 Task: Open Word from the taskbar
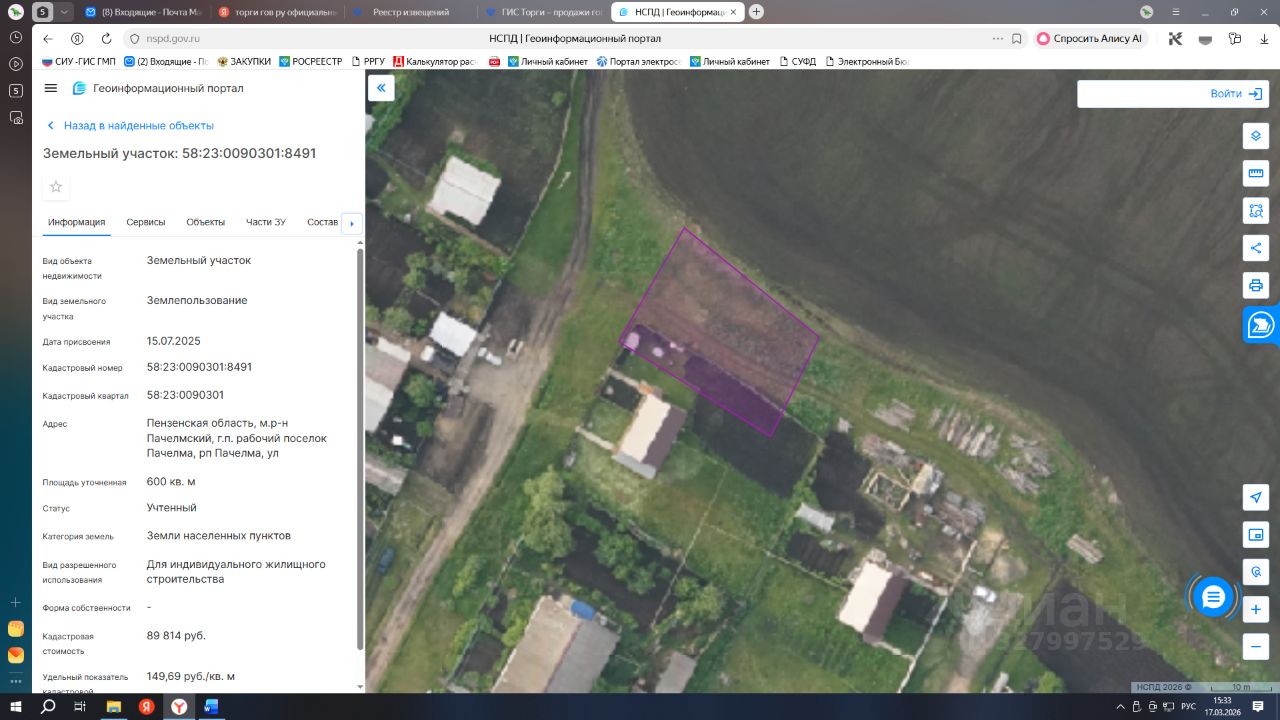click(x=211, y=706)
